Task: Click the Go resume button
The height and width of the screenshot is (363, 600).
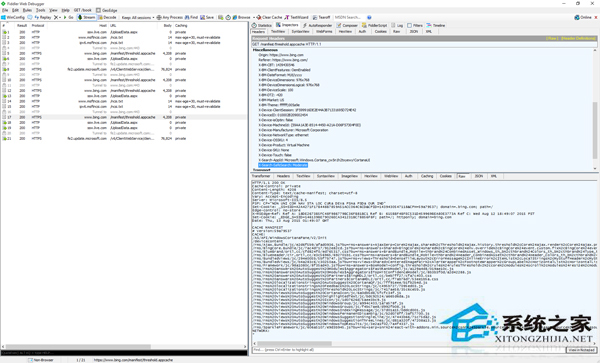Action: point(68,17)
